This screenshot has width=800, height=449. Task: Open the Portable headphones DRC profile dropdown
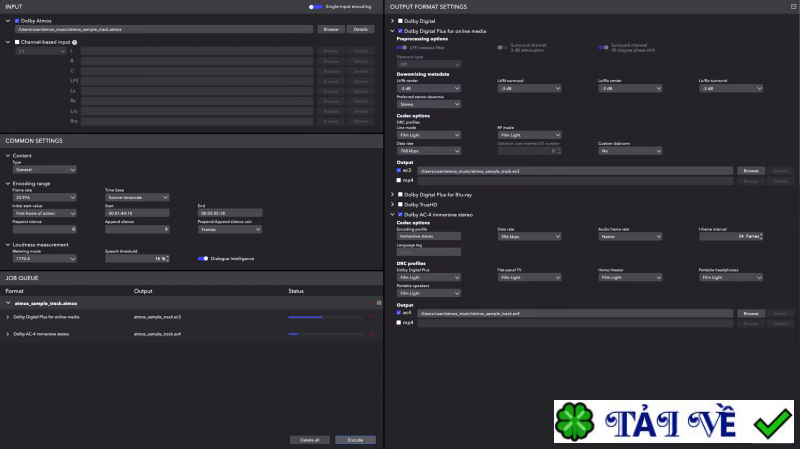[731, 278]
